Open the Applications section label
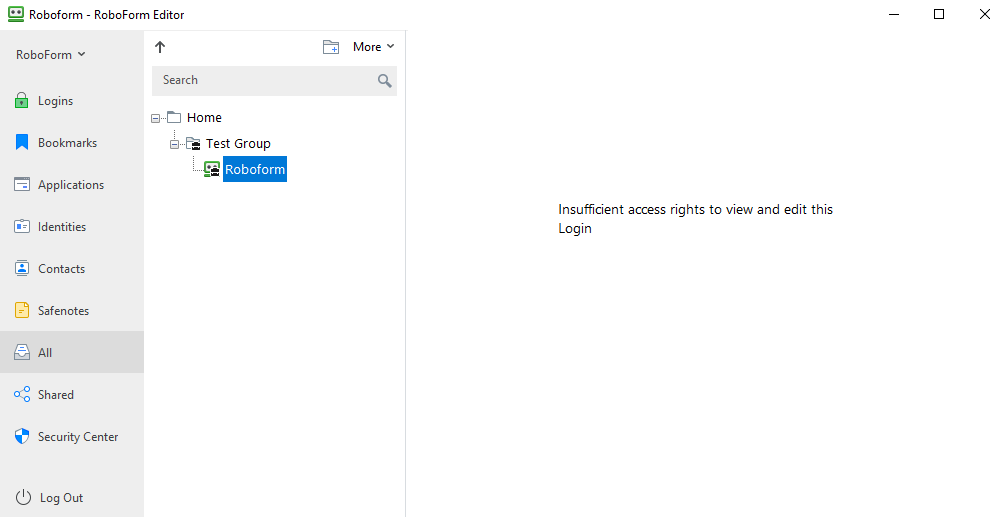The height and width of the screenshot is (517, 1008). click(x=71, y=185)
